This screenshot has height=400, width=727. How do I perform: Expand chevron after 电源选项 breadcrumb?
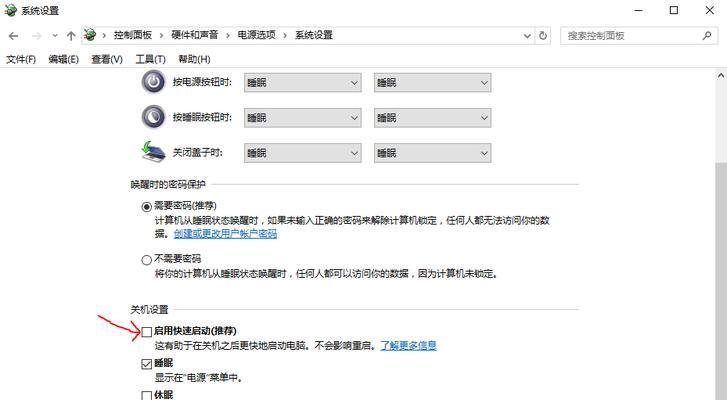tap(285, 36)
